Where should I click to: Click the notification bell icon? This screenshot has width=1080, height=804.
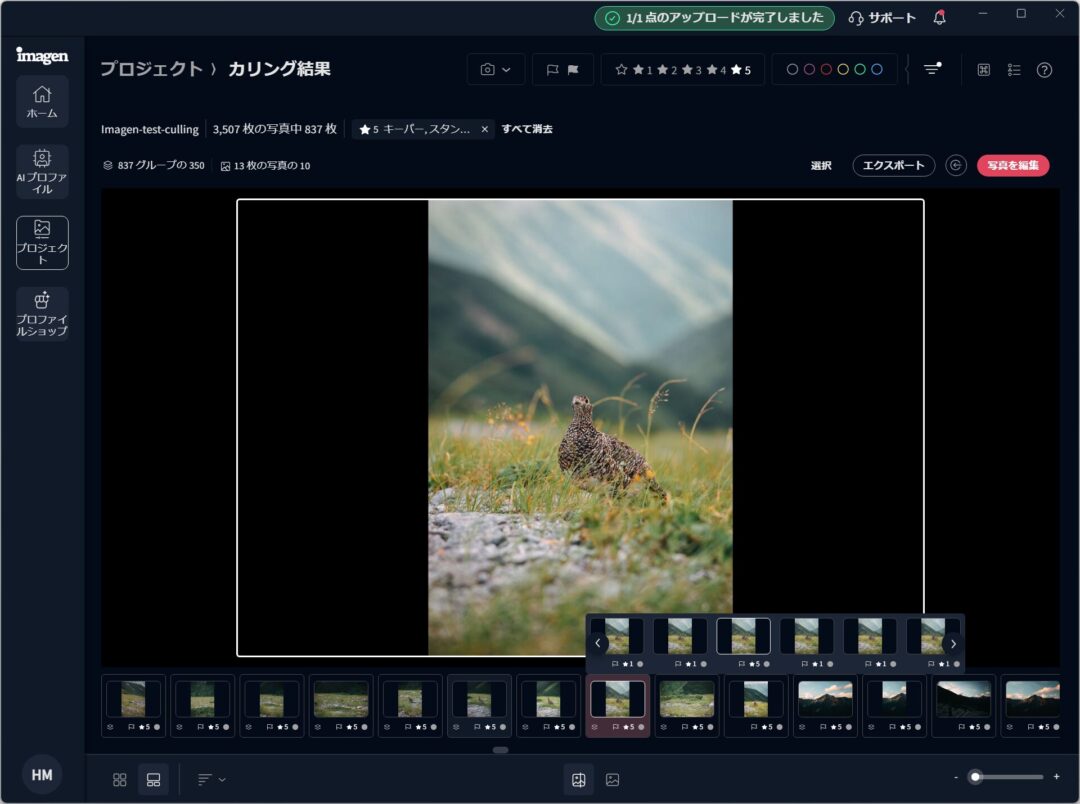click(939, 18)
